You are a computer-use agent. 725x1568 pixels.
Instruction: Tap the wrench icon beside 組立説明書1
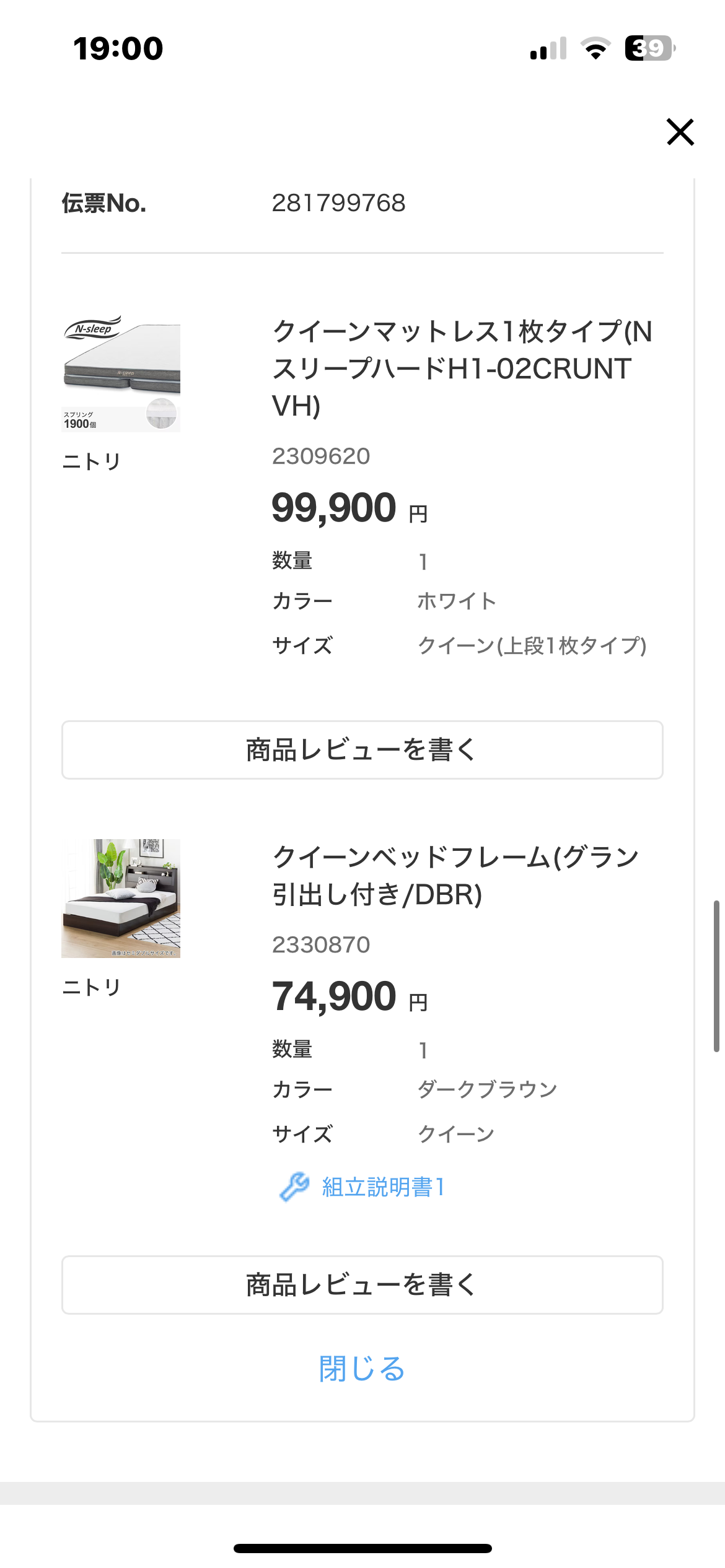pos(294,1187)
